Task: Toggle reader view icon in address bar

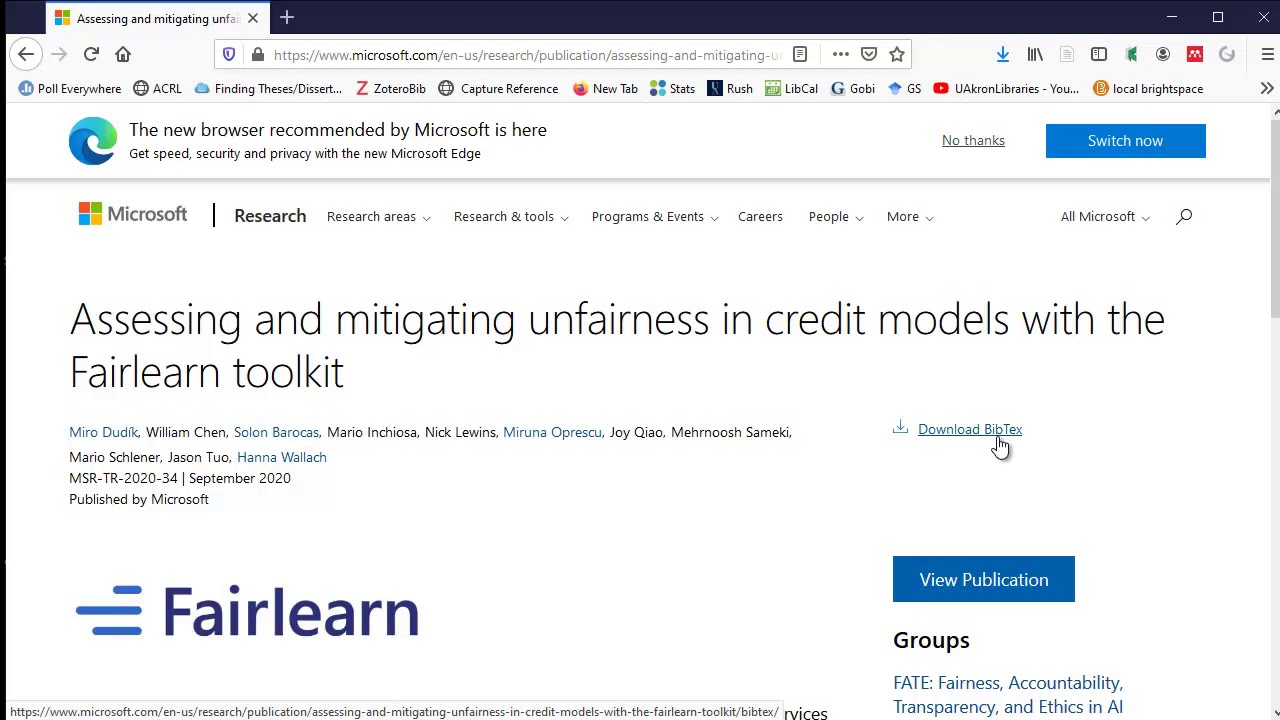Action: point(800,54)
